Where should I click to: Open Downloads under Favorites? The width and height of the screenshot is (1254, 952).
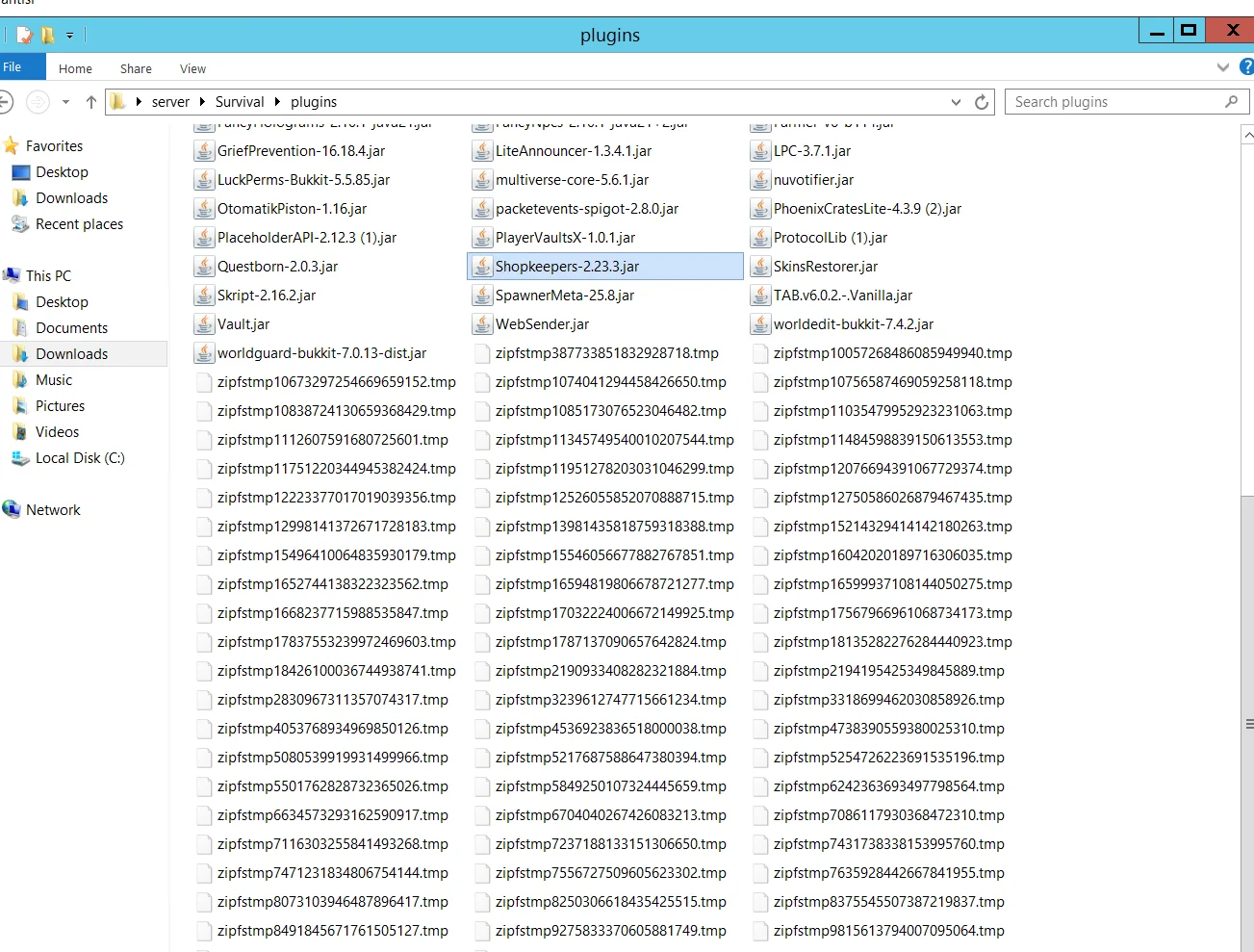71,198
